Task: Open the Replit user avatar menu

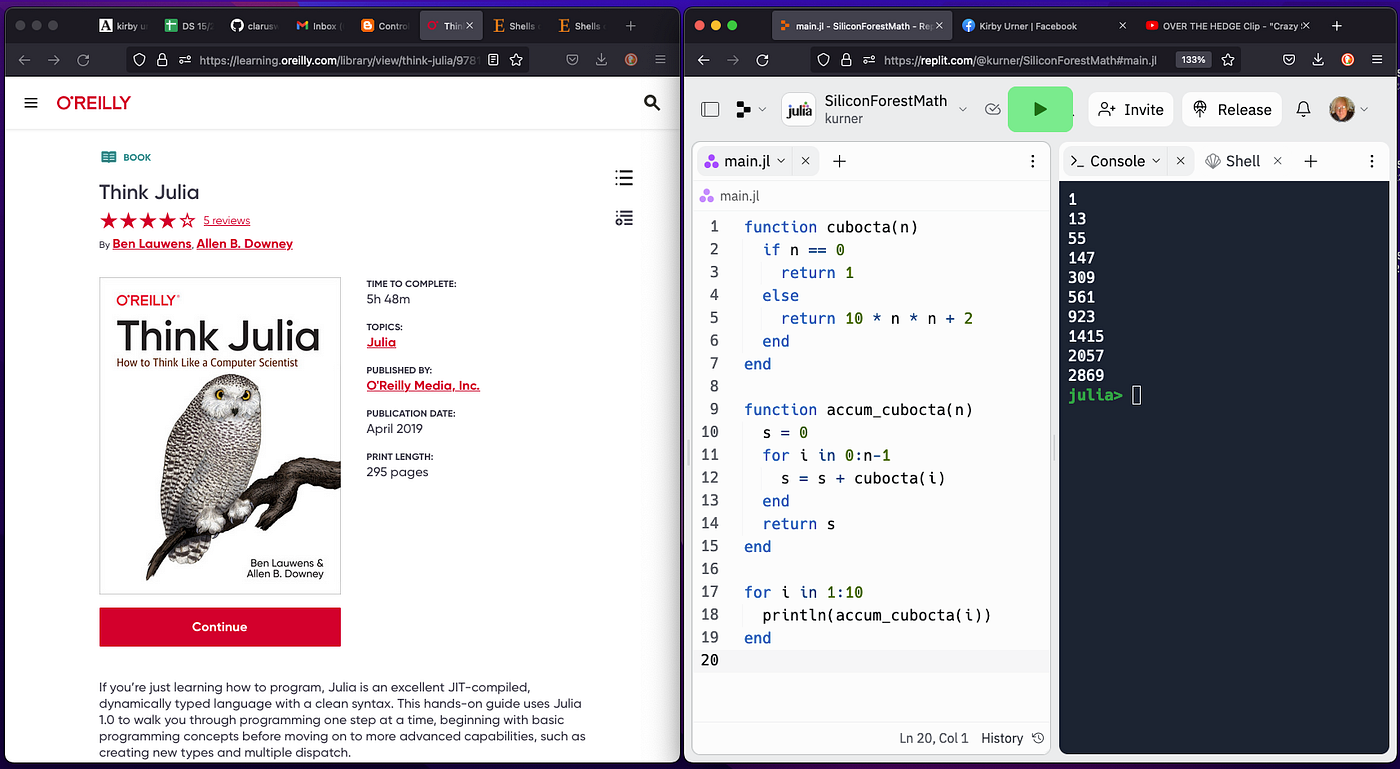Action: click(1348, 109)
